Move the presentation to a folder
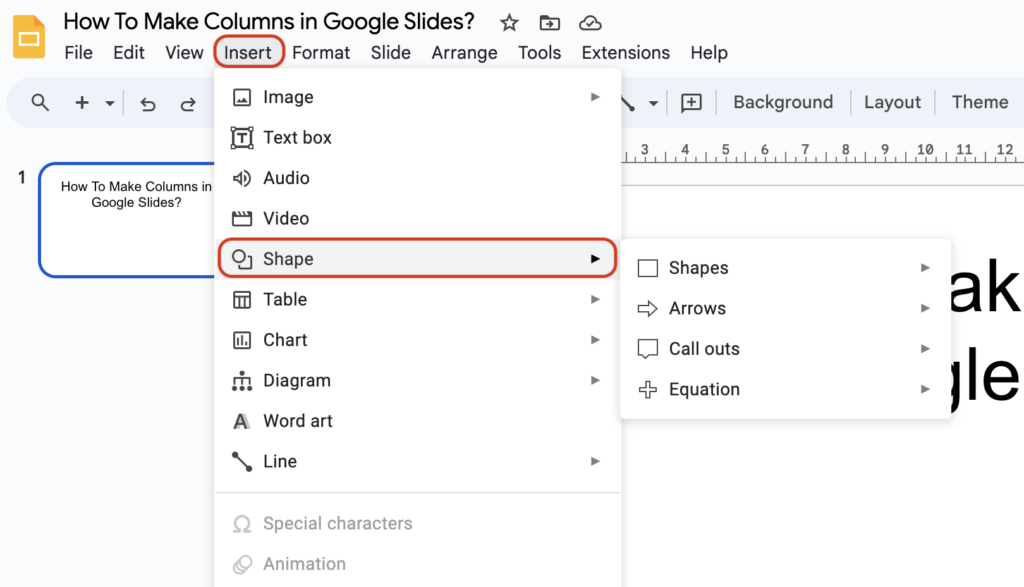The image size is (1024, 587). (x=549, y=22)
